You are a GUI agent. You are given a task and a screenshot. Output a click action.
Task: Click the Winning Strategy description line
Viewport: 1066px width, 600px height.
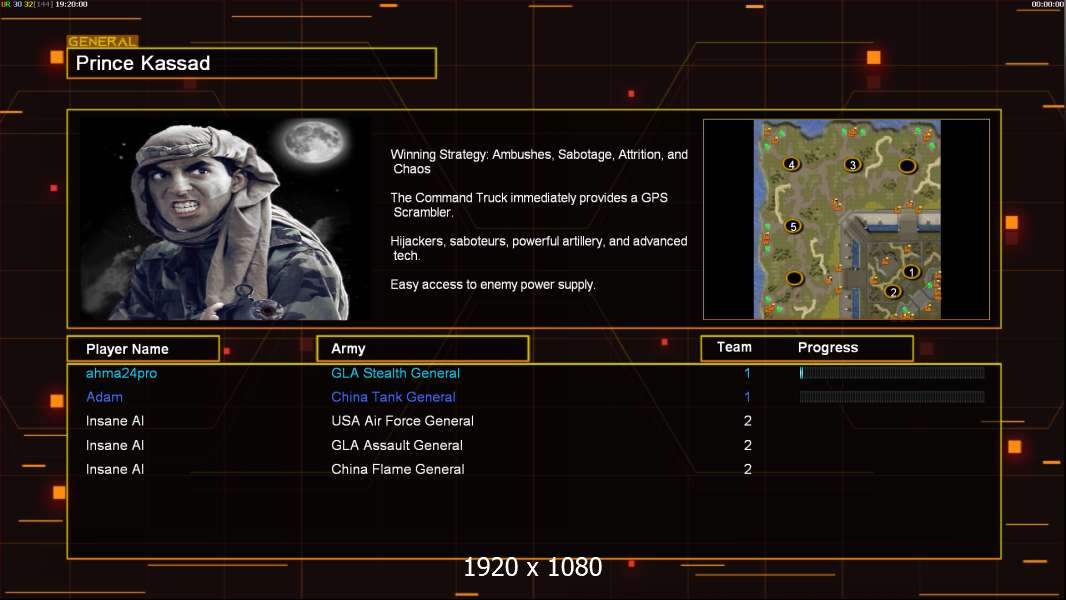coord(539,162)
